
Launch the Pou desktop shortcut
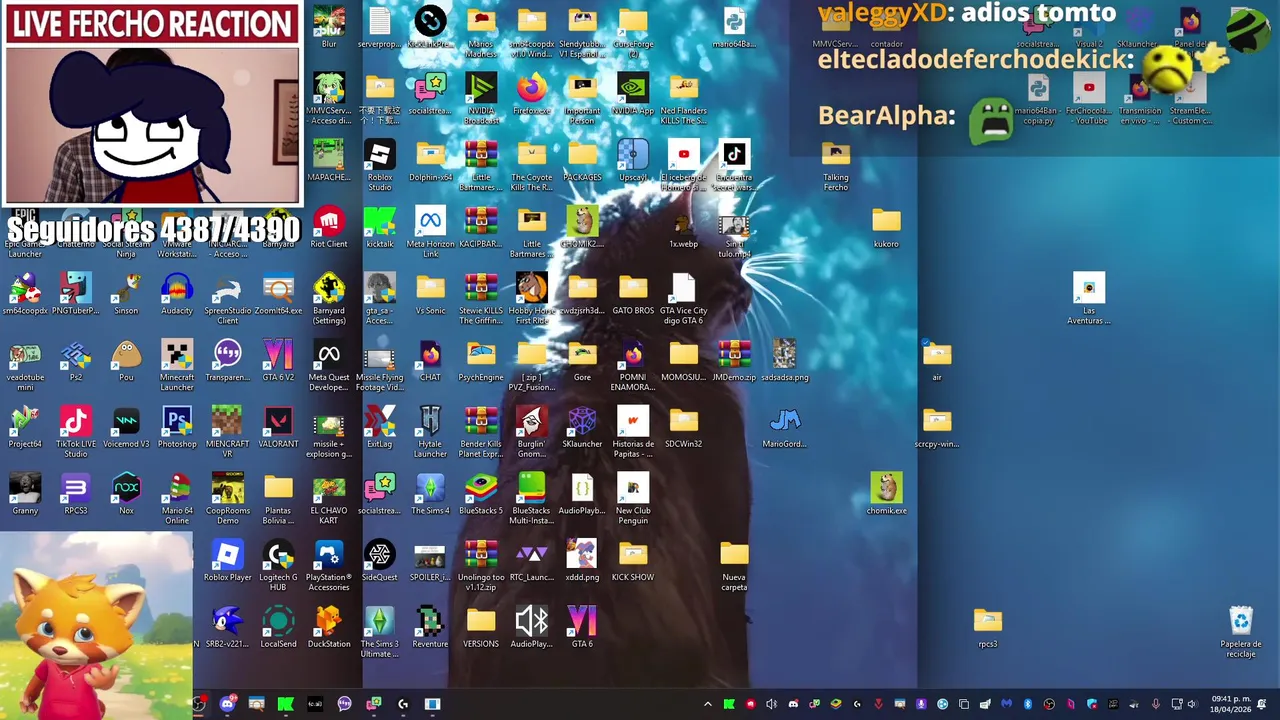point(126,360)
